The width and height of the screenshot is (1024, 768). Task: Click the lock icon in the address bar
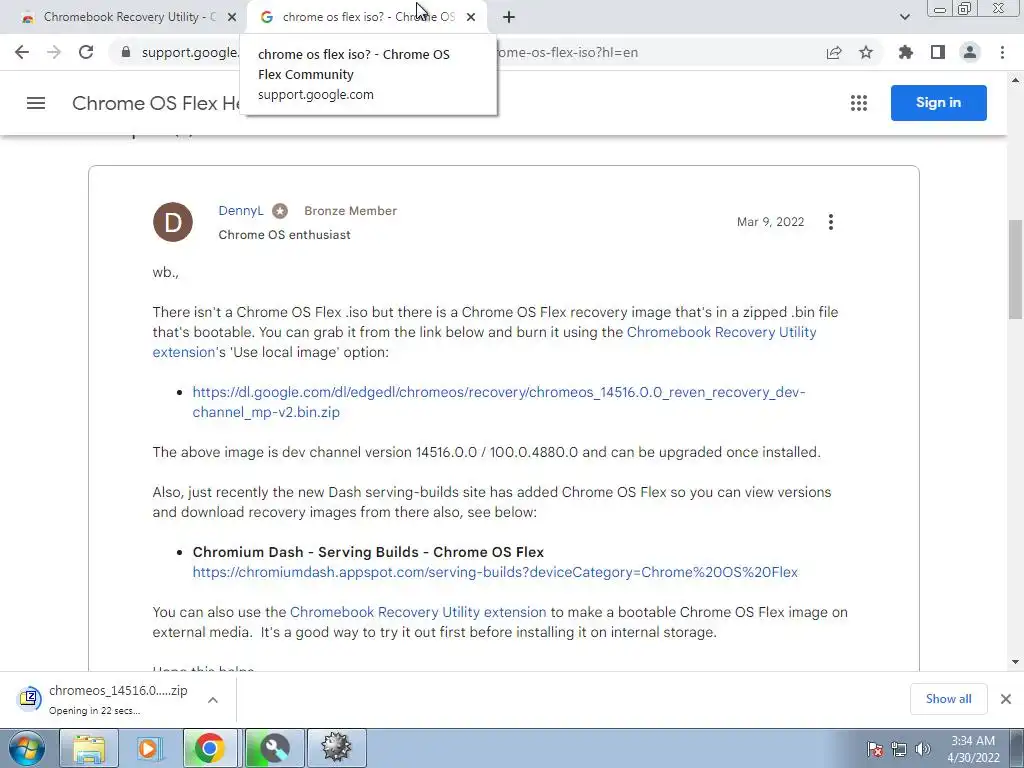126,52
